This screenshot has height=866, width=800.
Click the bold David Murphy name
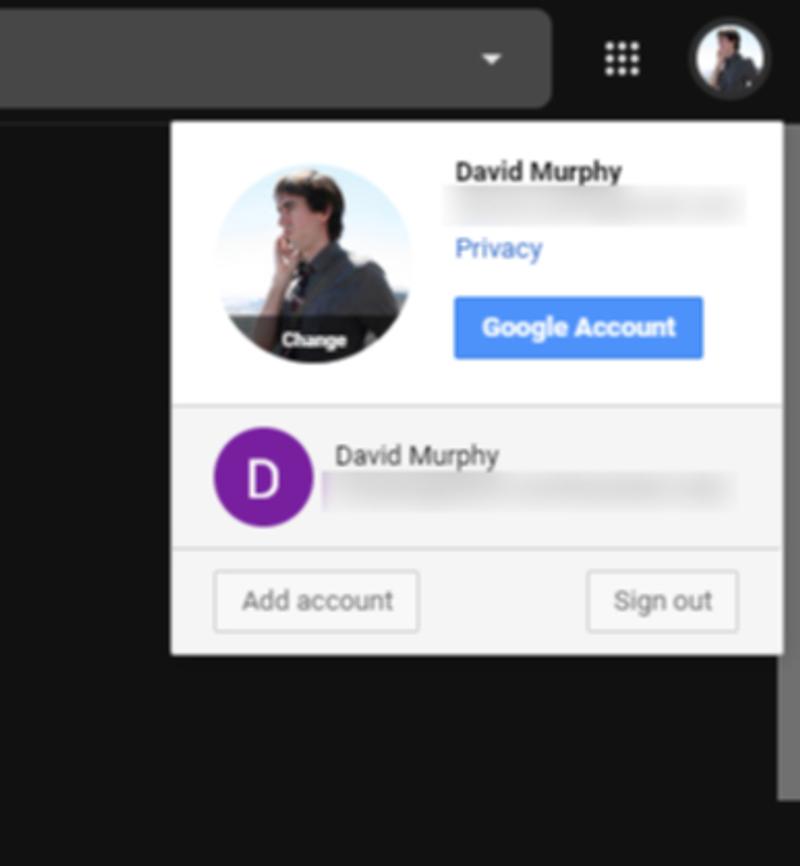(x=538, y=172)
